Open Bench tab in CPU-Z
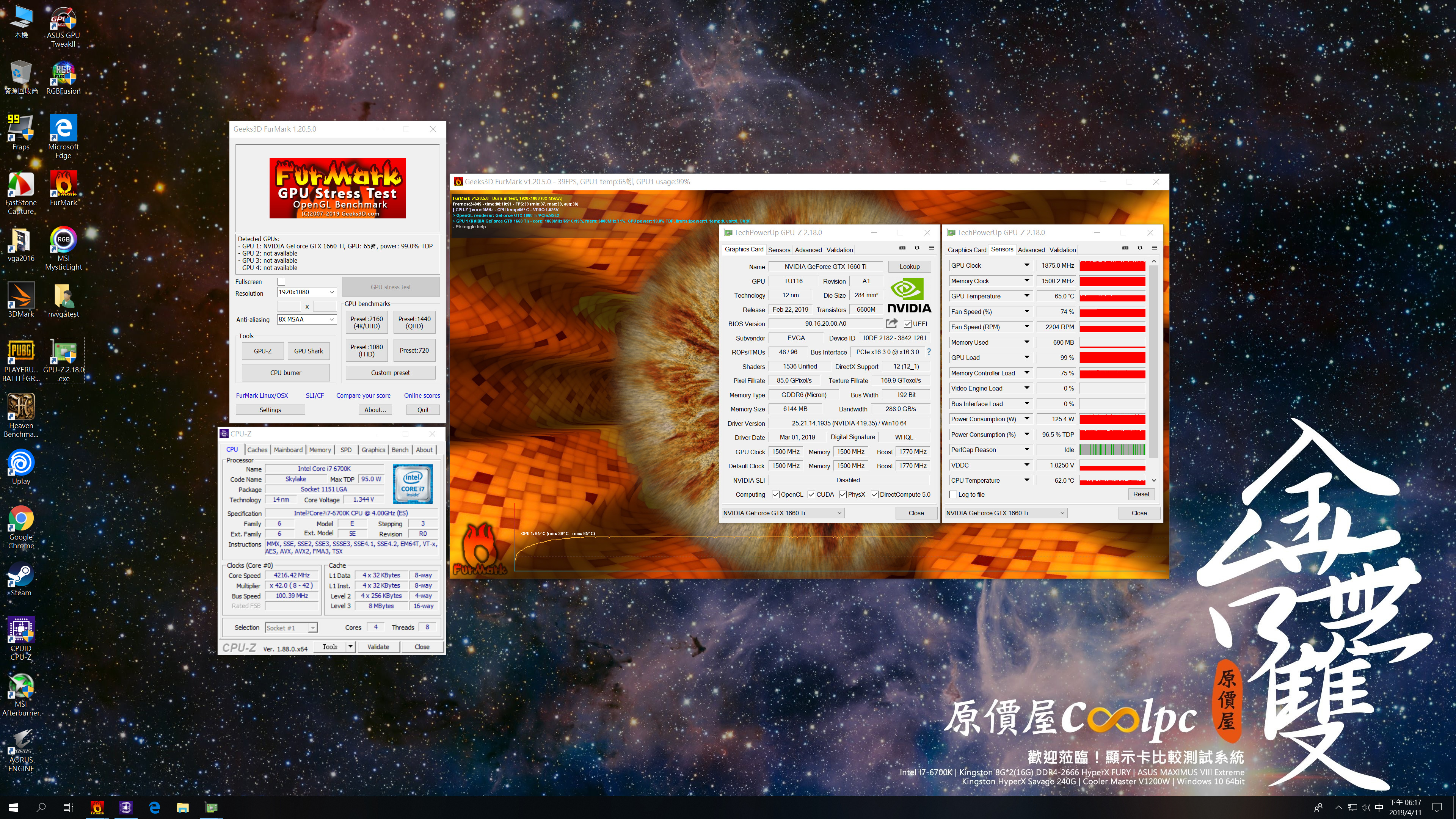This screenshot has height=819, width=1456. [x=400, y=450]
